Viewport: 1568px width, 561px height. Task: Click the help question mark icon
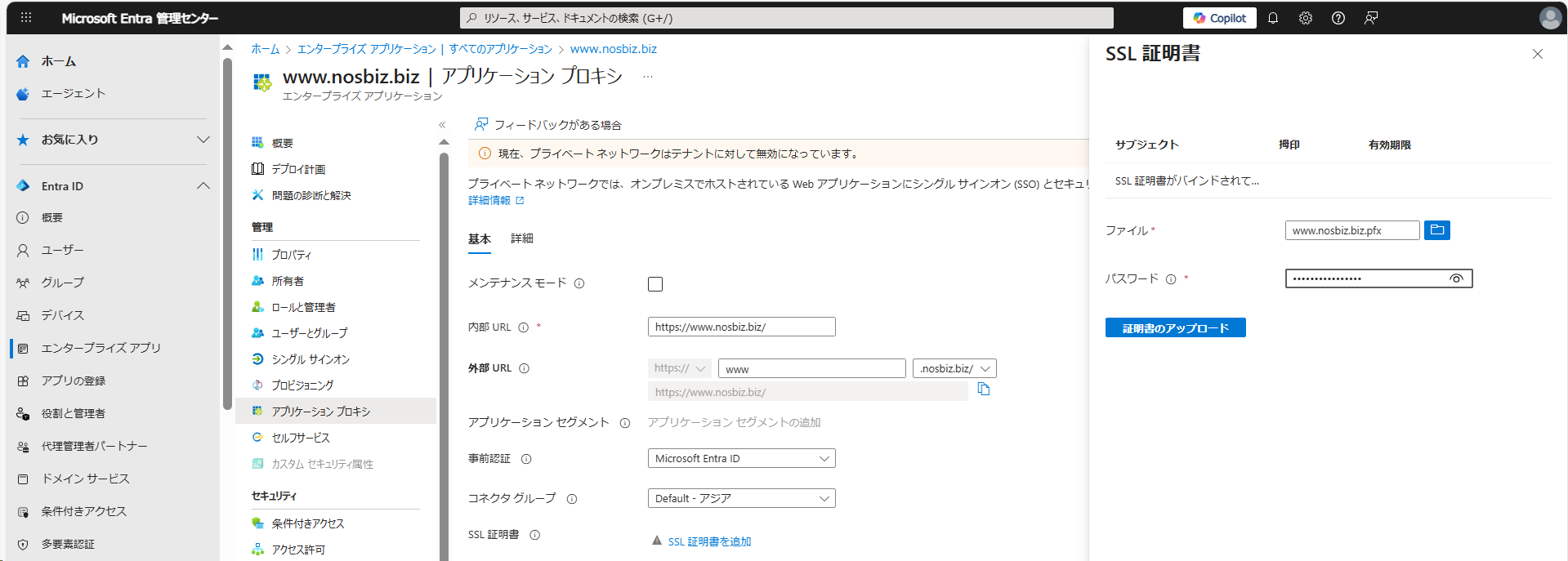(1338, 18)
